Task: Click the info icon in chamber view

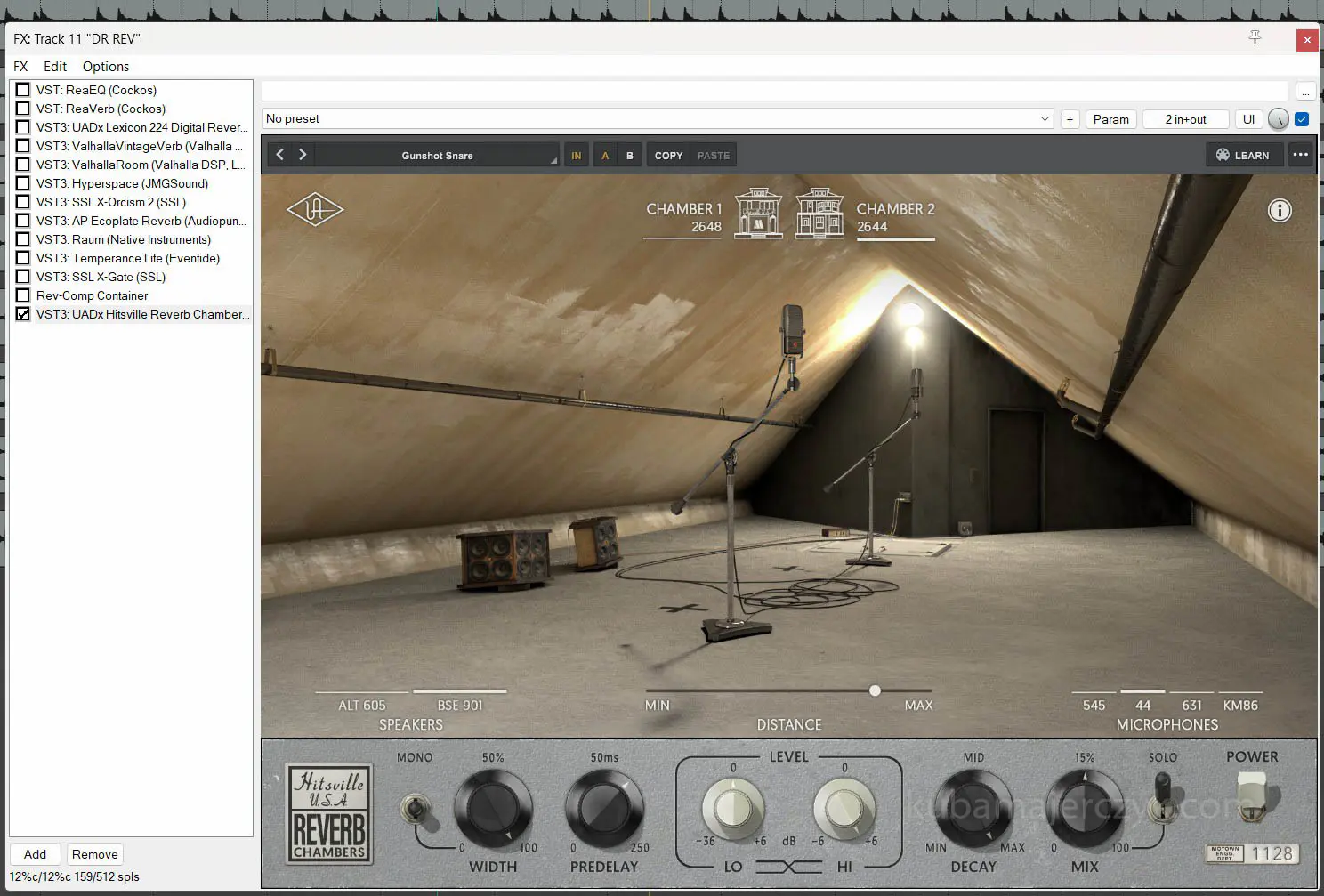Action: pyautogui.click(x=1280, y=211)
